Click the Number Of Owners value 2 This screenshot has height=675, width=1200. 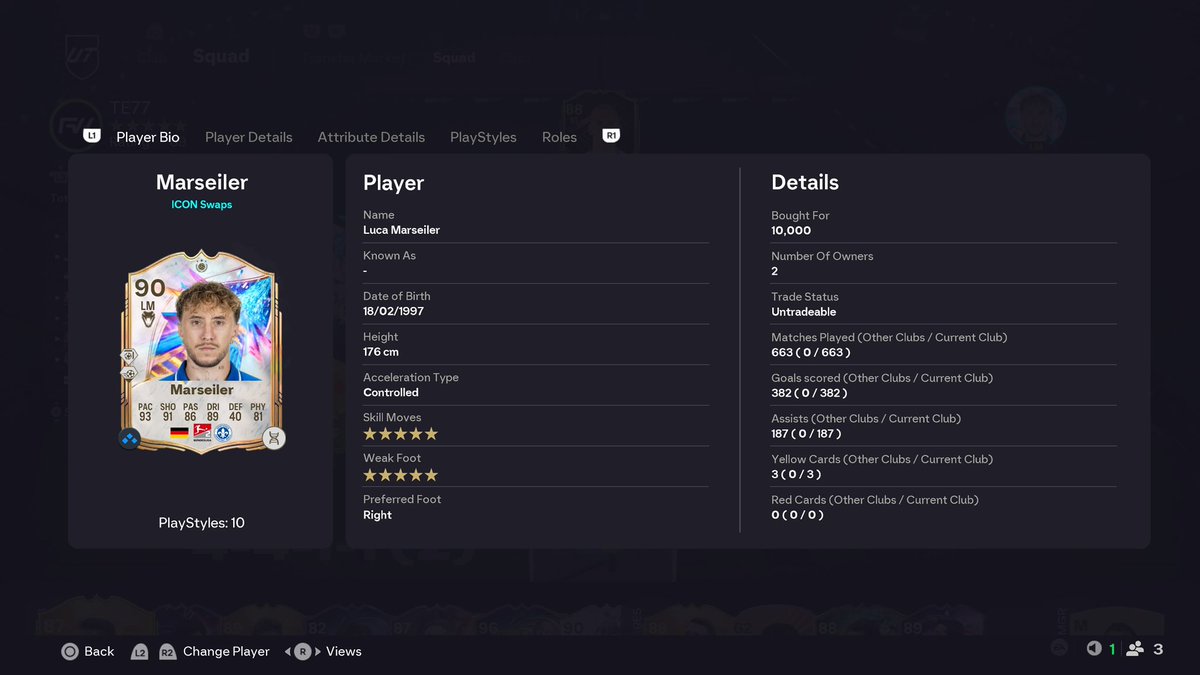click(775, 271)
